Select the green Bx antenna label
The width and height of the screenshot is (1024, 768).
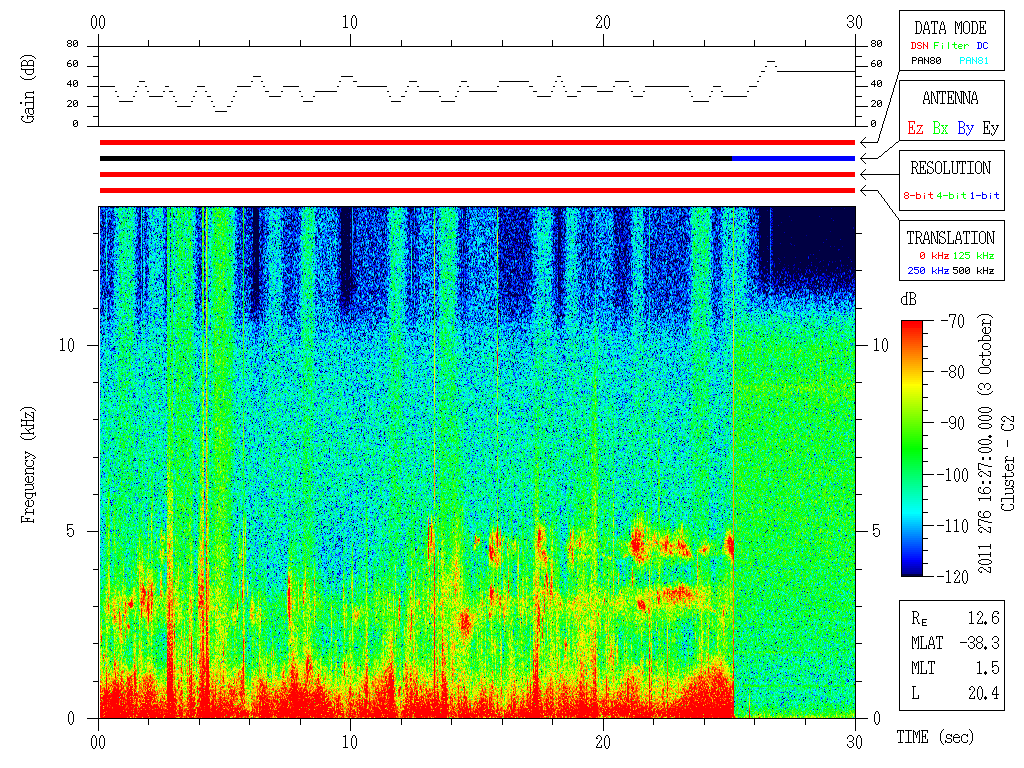pyautogui.click(x=940, y=128)
